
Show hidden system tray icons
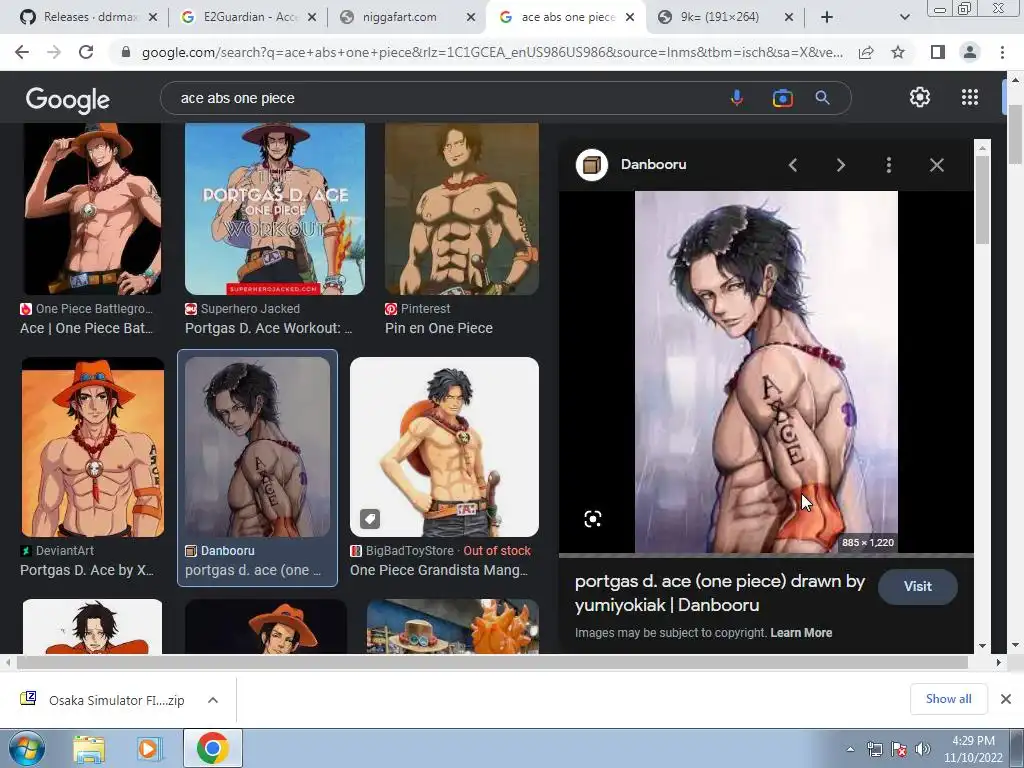(x=850, y=749)
